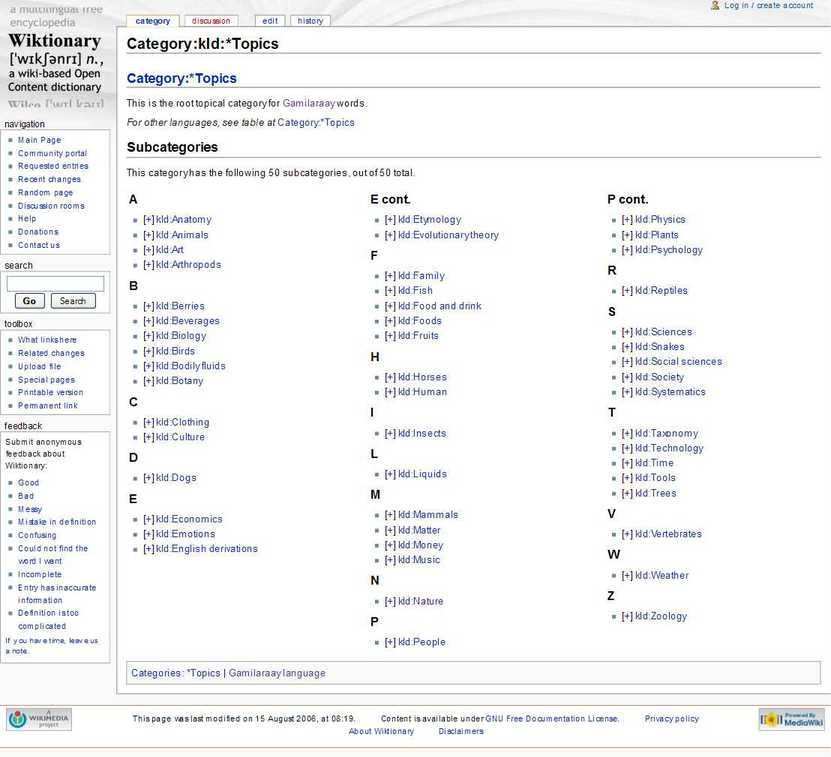The width and height of the screenshot is (831, 757).
Task: Click the Powered by MediaWiki badge
Action: tap(792, 719)
